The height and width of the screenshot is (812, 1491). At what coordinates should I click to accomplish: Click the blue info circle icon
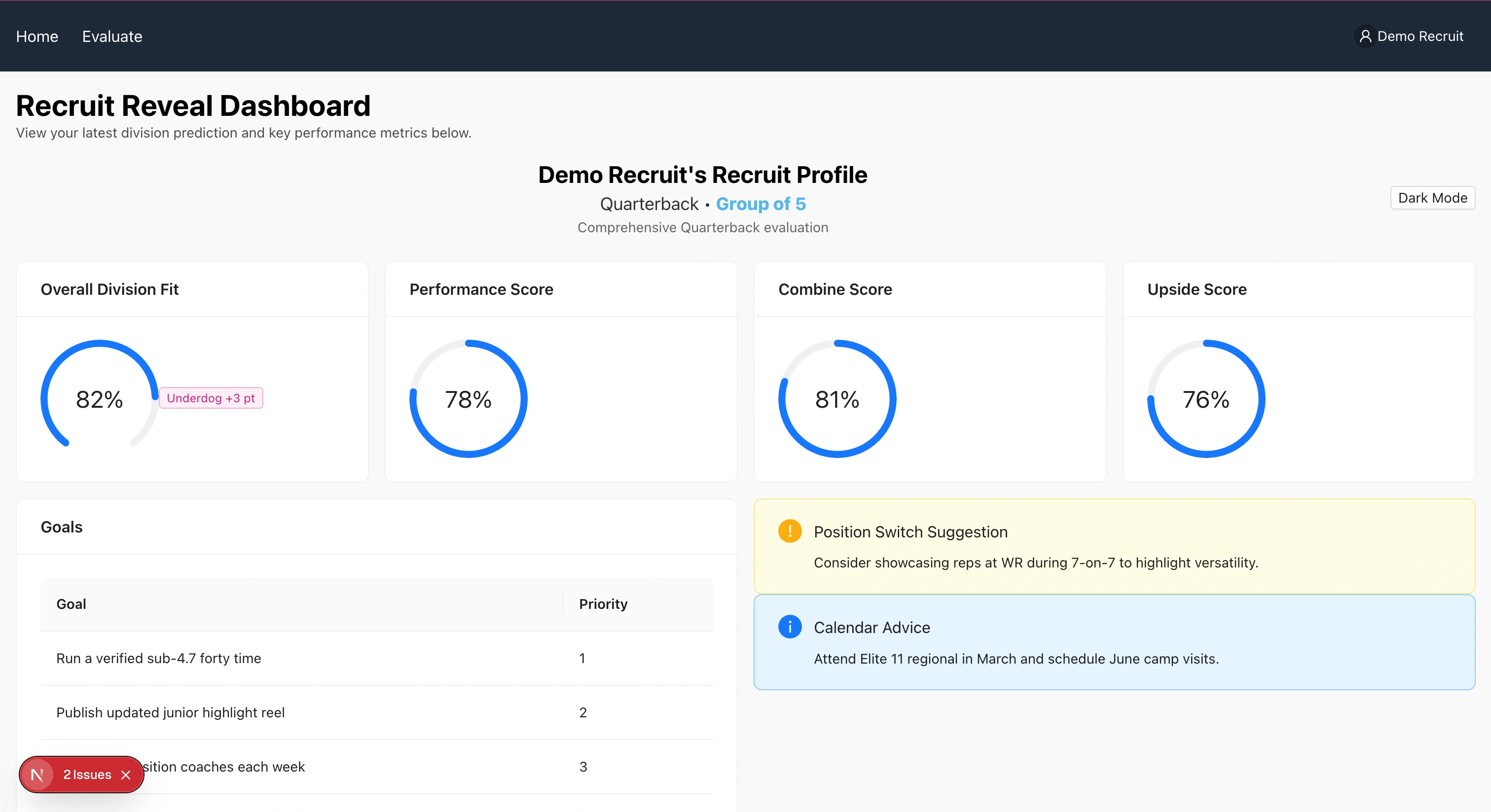click(790, 627)
